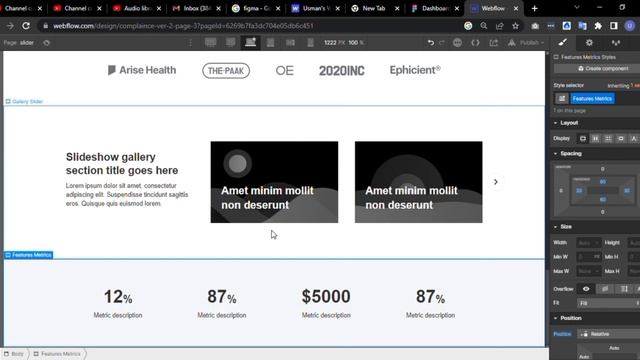The width and height of the screenshot is (640, 360).
Task: Set overflow to Scroll
Action: tap(624, 289)
